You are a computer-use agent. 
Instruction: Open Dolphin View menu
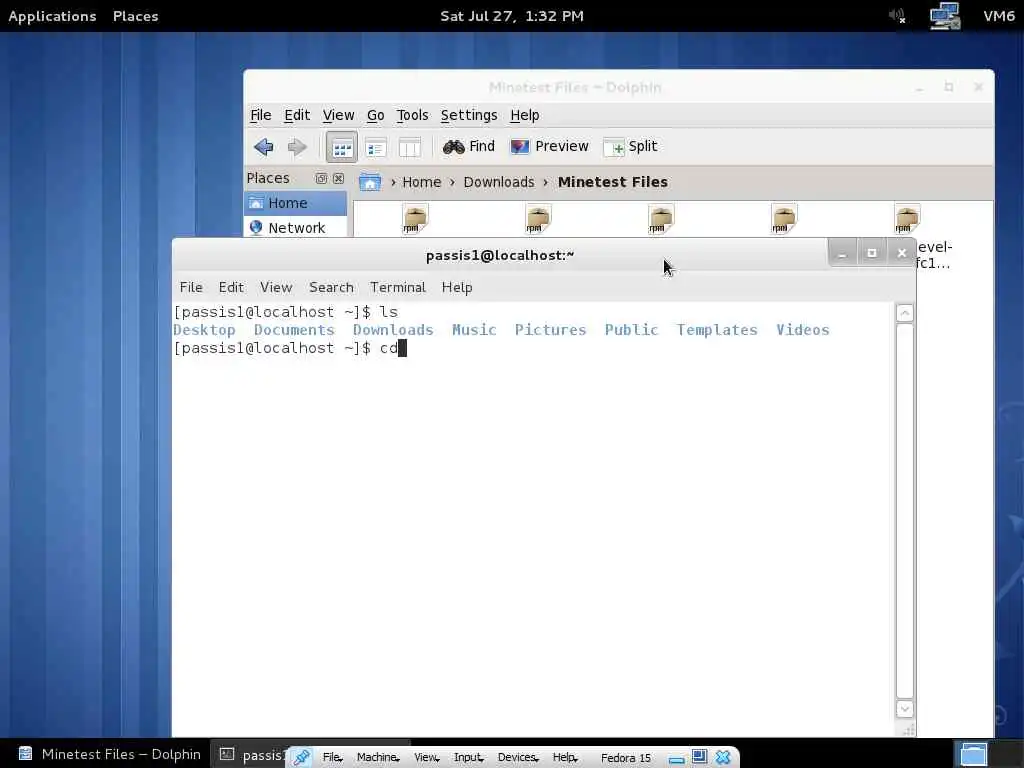coord(338,115)
